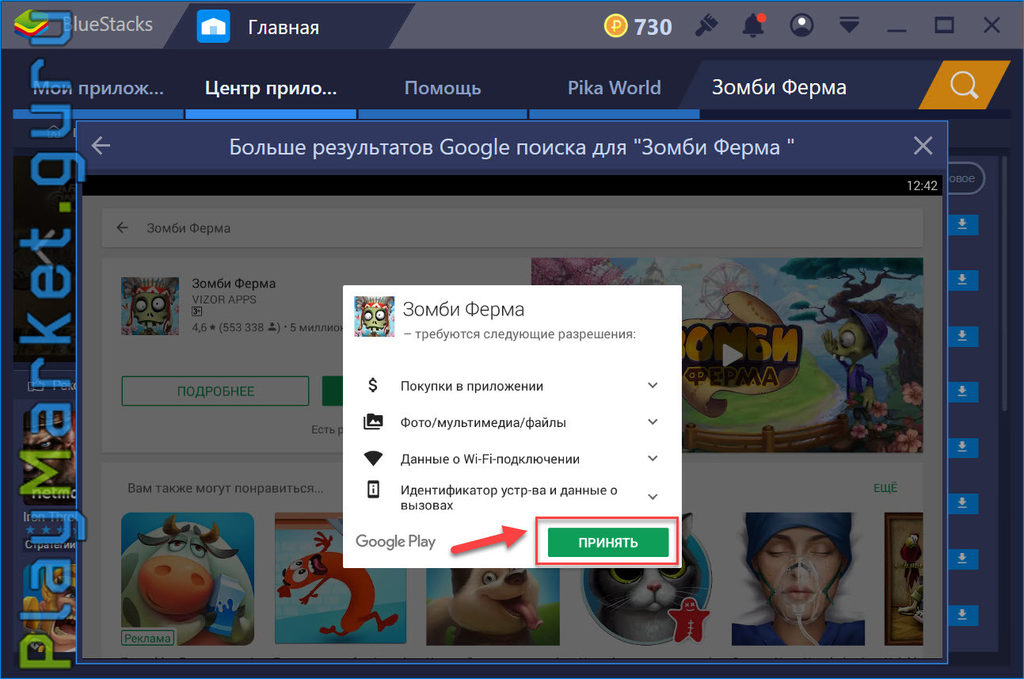Viewport: 1024px width, 679px height.
Task: Click the photo and media files icon
Action: pos(373,422)
